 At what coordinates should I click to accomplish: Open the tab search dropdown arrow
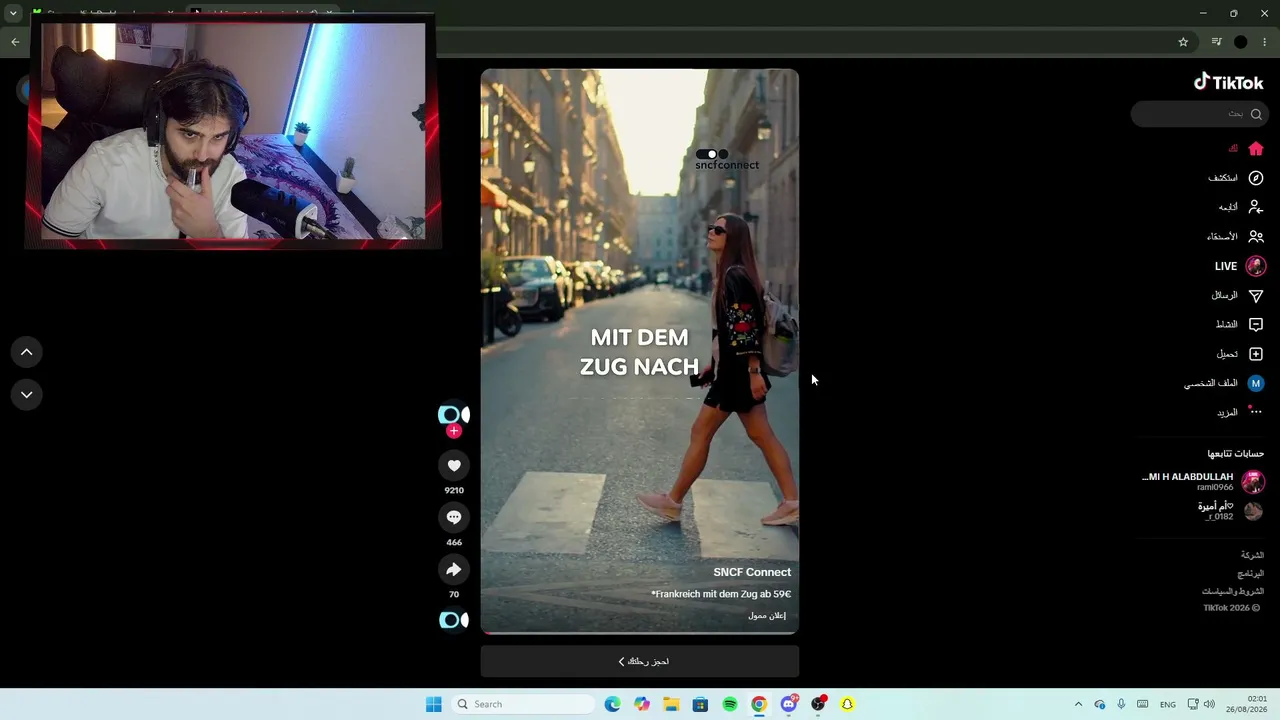pyautogui.click(x=13, y=13)
